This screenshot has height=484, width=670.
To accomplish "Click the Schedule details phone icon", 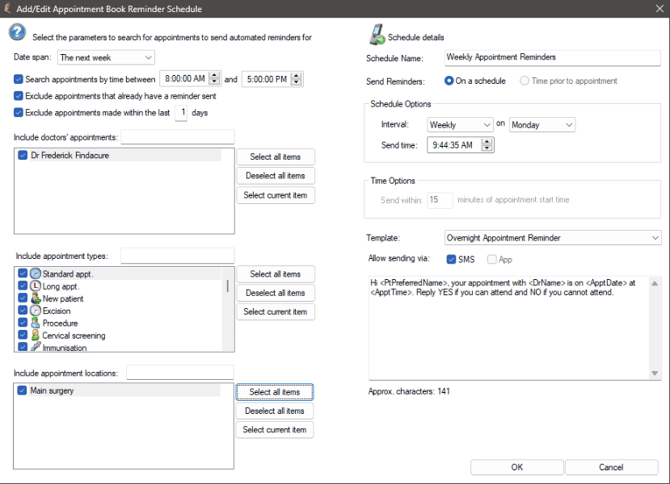I will [377, 36].
